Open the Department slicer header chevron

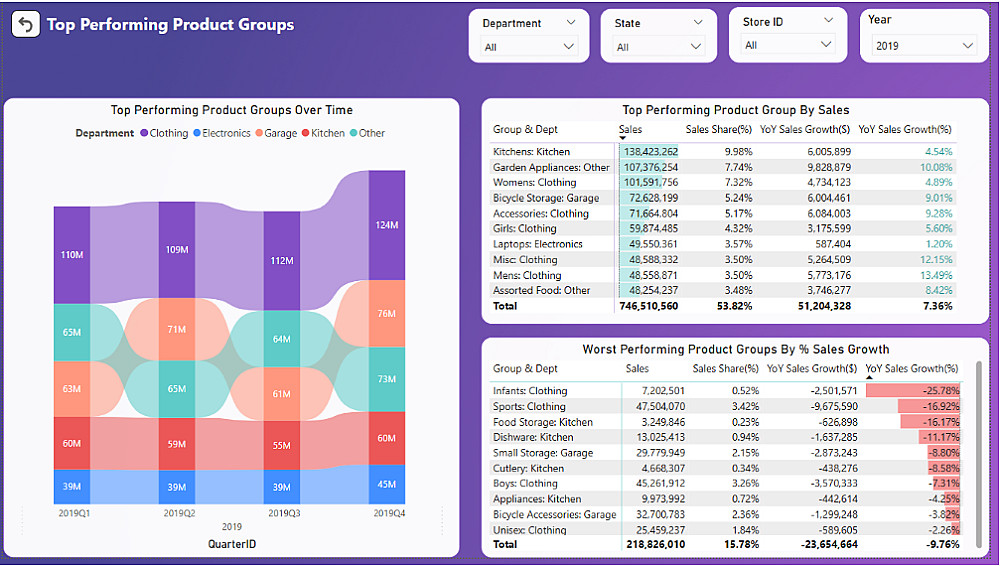point(570,22)
